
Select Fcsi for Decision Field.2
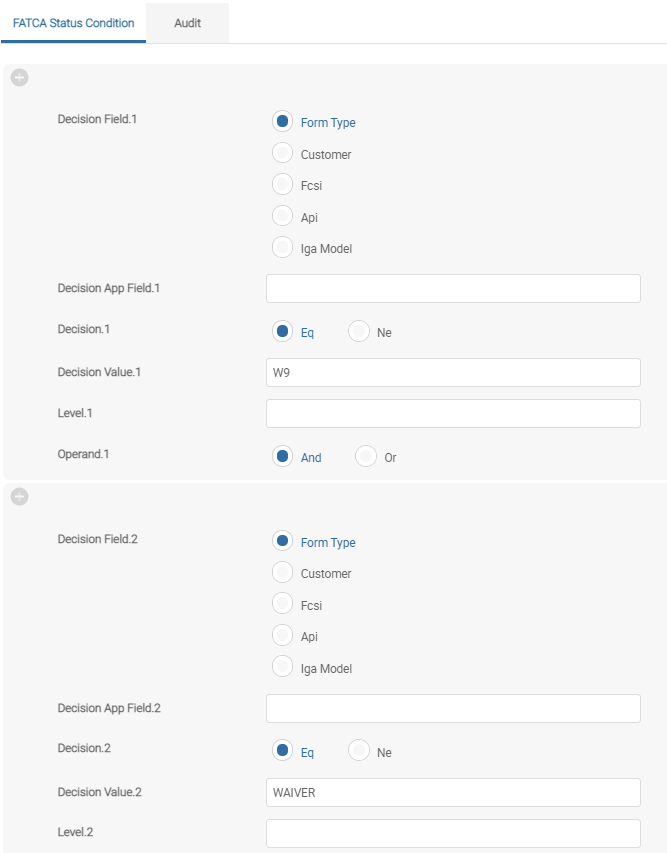(x=282, y=603)
